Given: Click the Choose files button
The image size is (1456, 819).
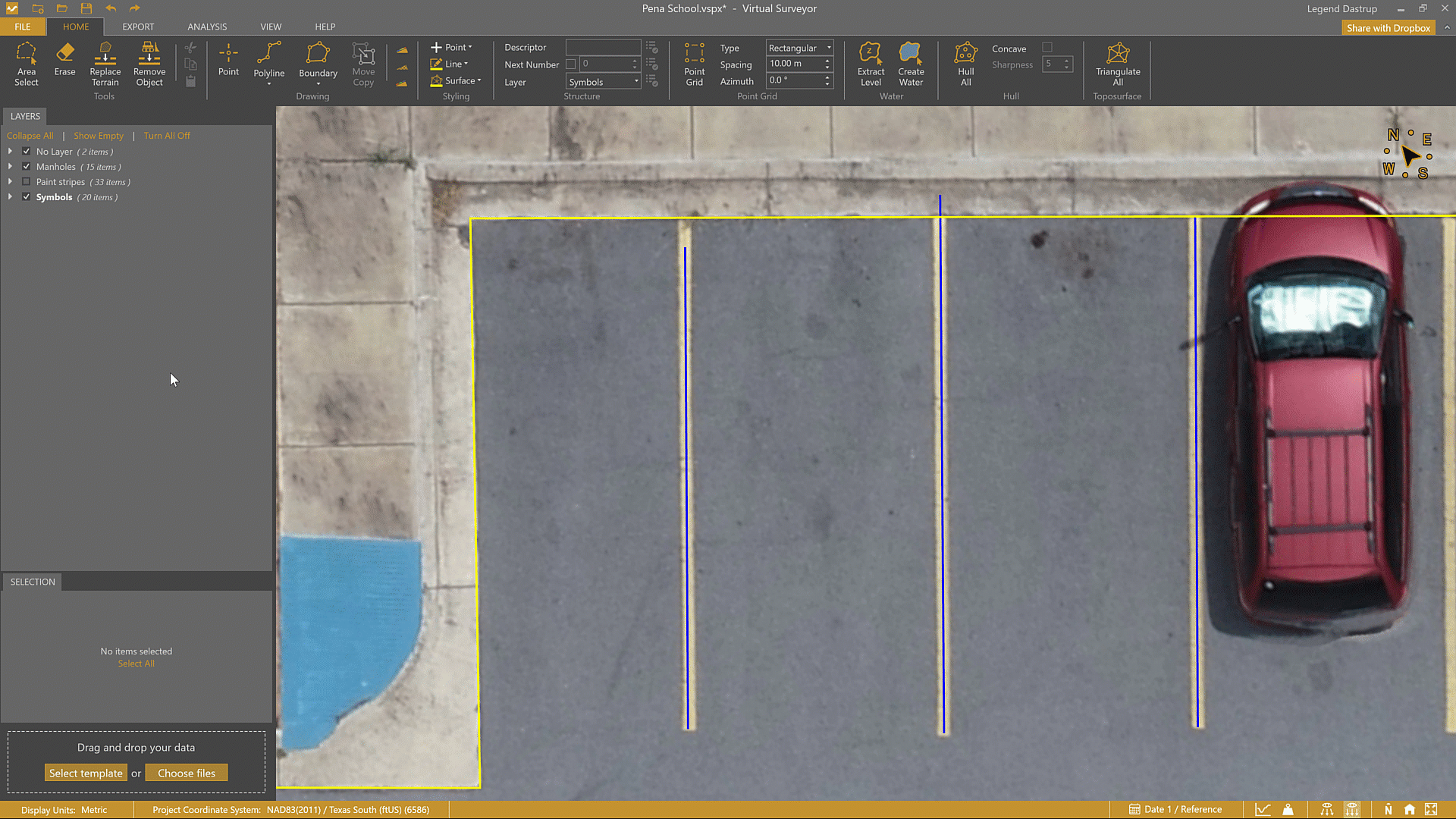Looking at the screenshot, I should tap(187, 773).
